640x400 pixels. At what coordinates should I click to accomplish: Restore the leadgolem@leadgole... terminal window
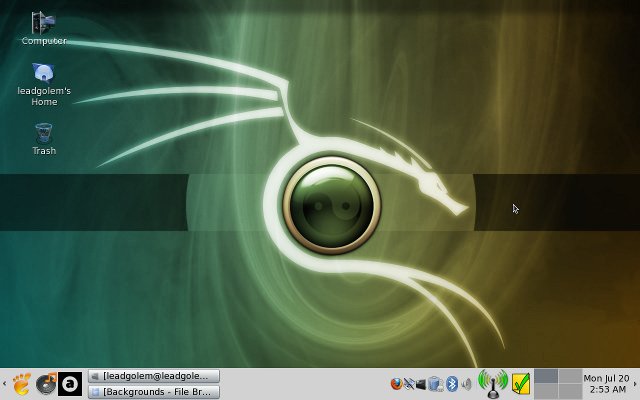[154, 376]
